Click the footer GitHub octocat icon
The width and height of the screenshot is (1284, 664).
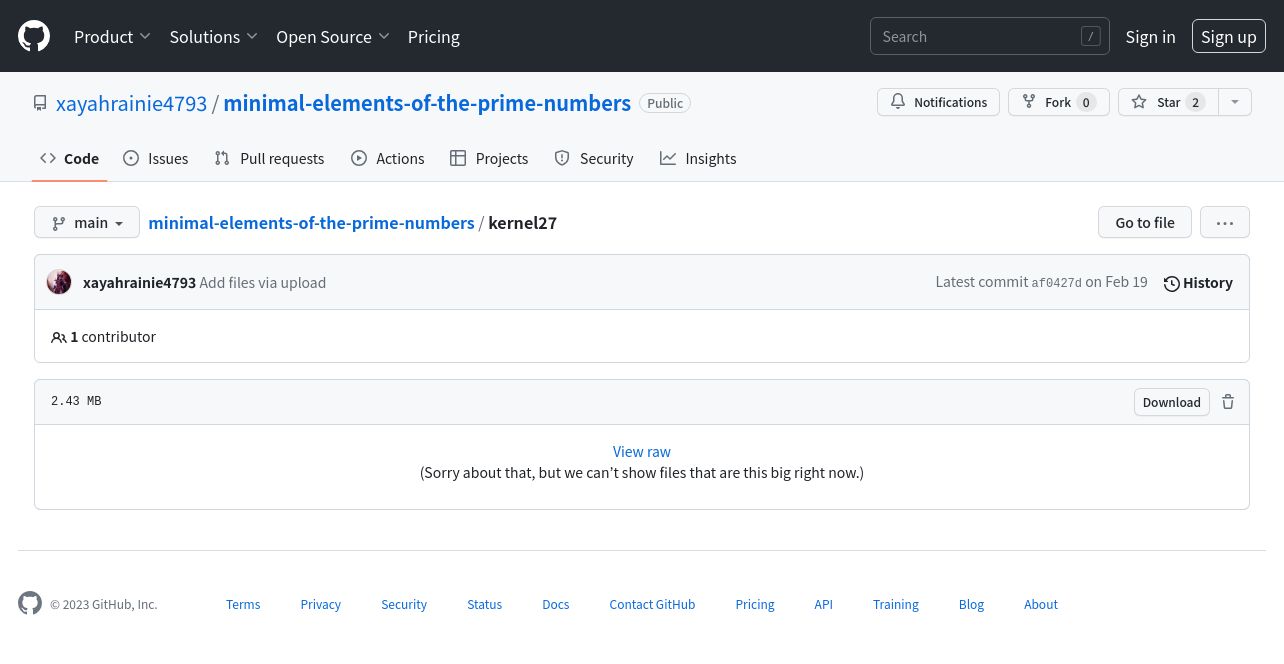click(30, 603)
